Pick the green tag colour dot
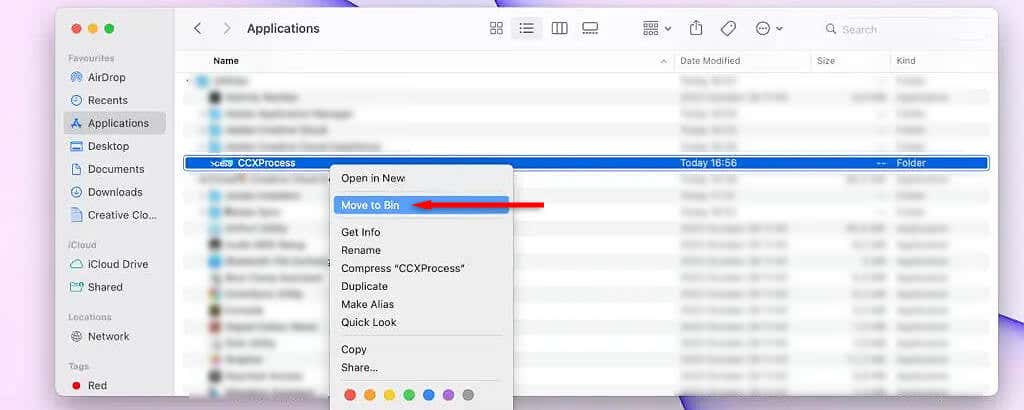Image resolution: width=1024 pixels, height=410 pixels. coord(409,395)
